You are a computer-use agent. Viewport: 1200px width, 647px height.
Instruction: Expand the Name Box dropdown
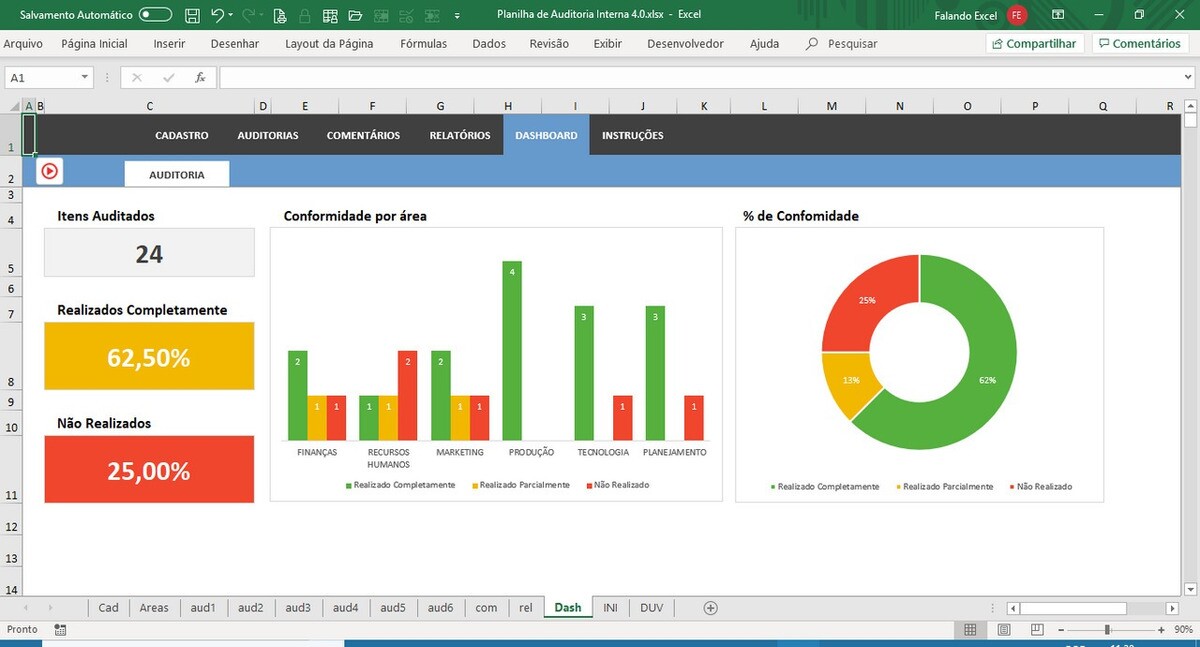pyautogui.click(x=84, y=77)
